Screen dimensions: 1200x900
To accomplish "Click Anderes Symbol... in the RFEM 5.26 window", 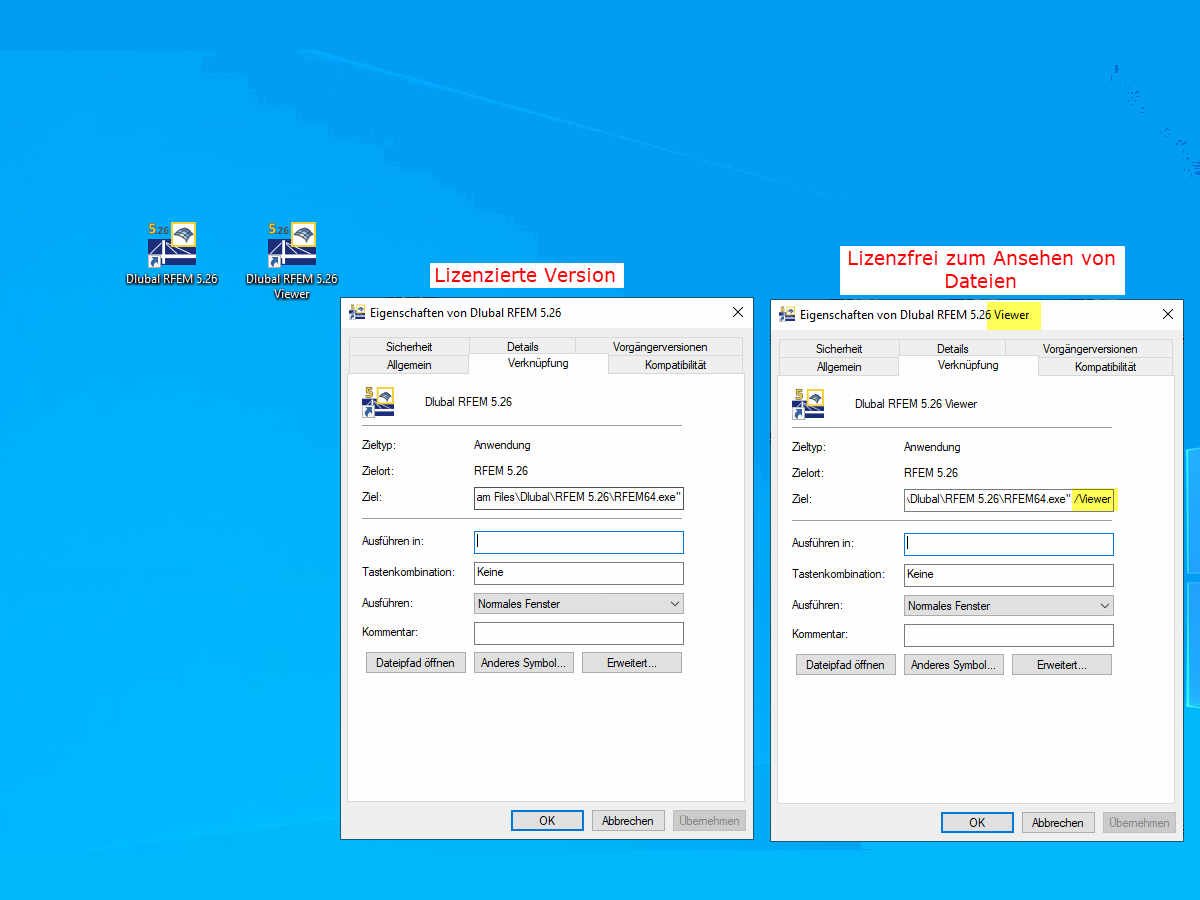I will (x=524, y=663).
